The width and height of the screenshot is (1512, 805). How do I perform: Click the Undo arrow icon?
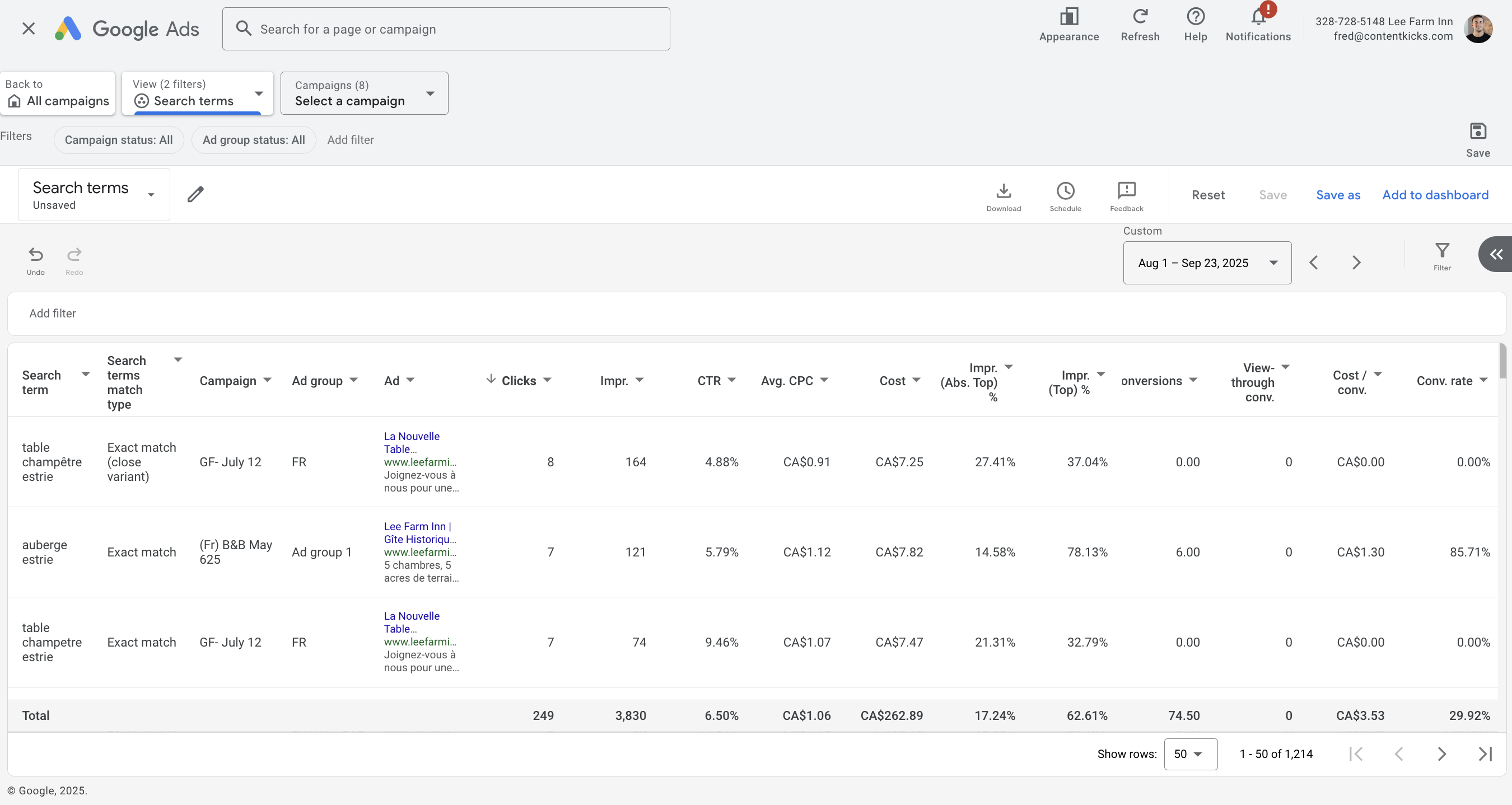(35, 255)
